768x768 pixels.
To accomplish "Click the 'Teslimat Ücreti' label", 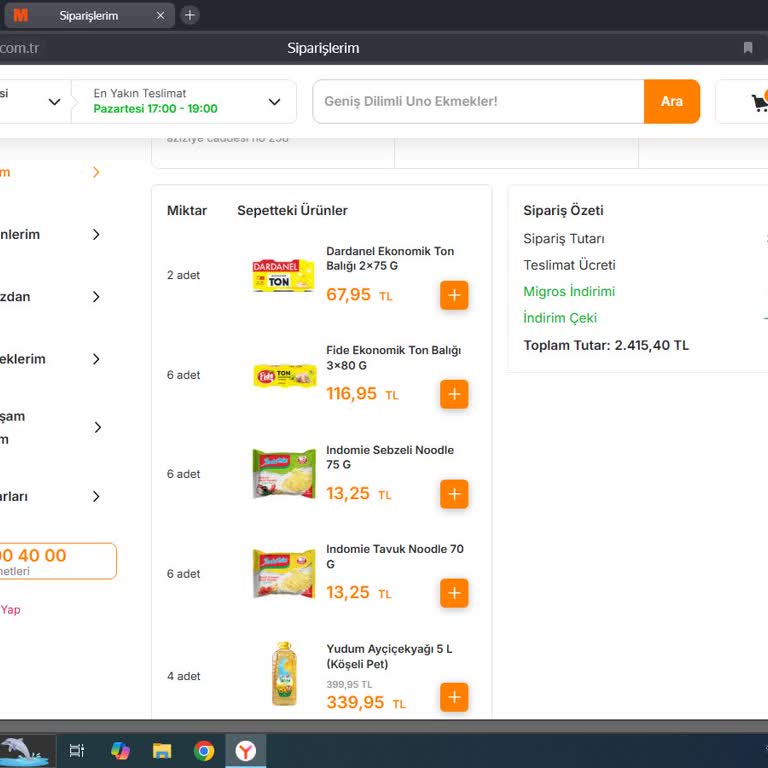I will point(569,265).
